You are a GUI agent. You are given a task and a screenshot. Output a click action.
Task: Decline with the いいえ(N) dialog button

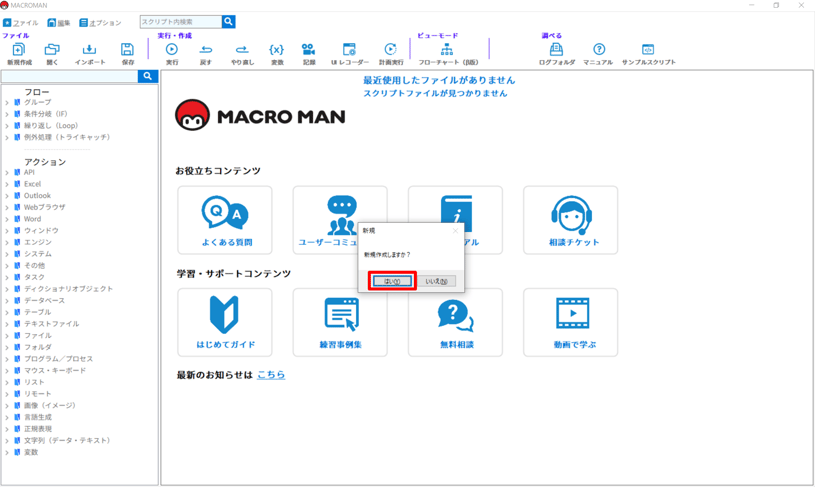437,281
